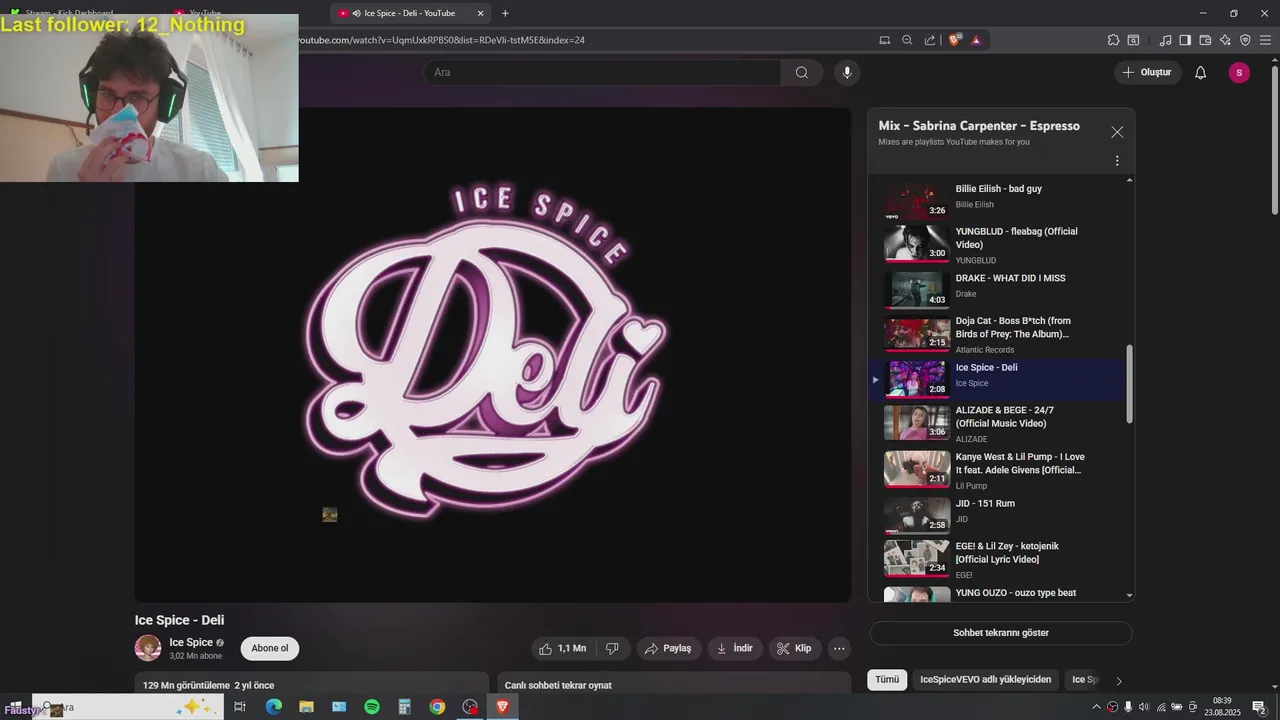Open Brave Rewards triangle icon

(976, 40)
